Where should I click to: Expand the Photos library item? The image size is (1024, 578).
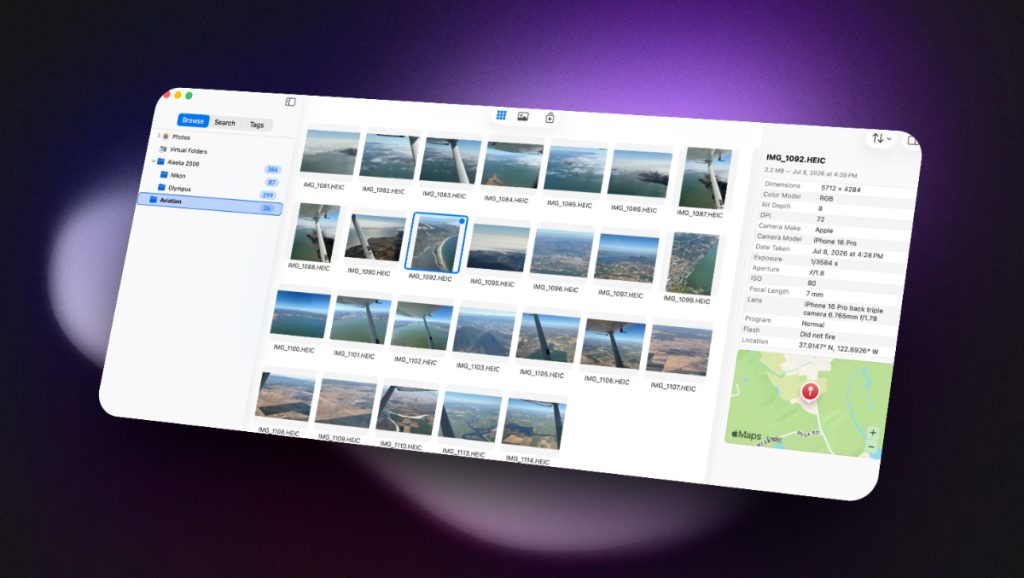[x=159, y=136]
